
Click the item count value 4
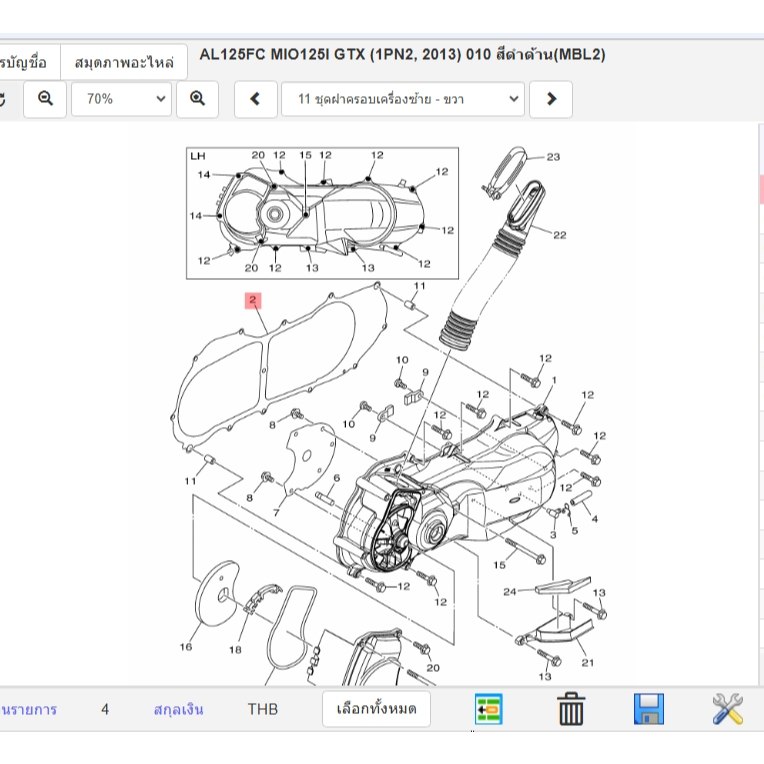[105, 709]
